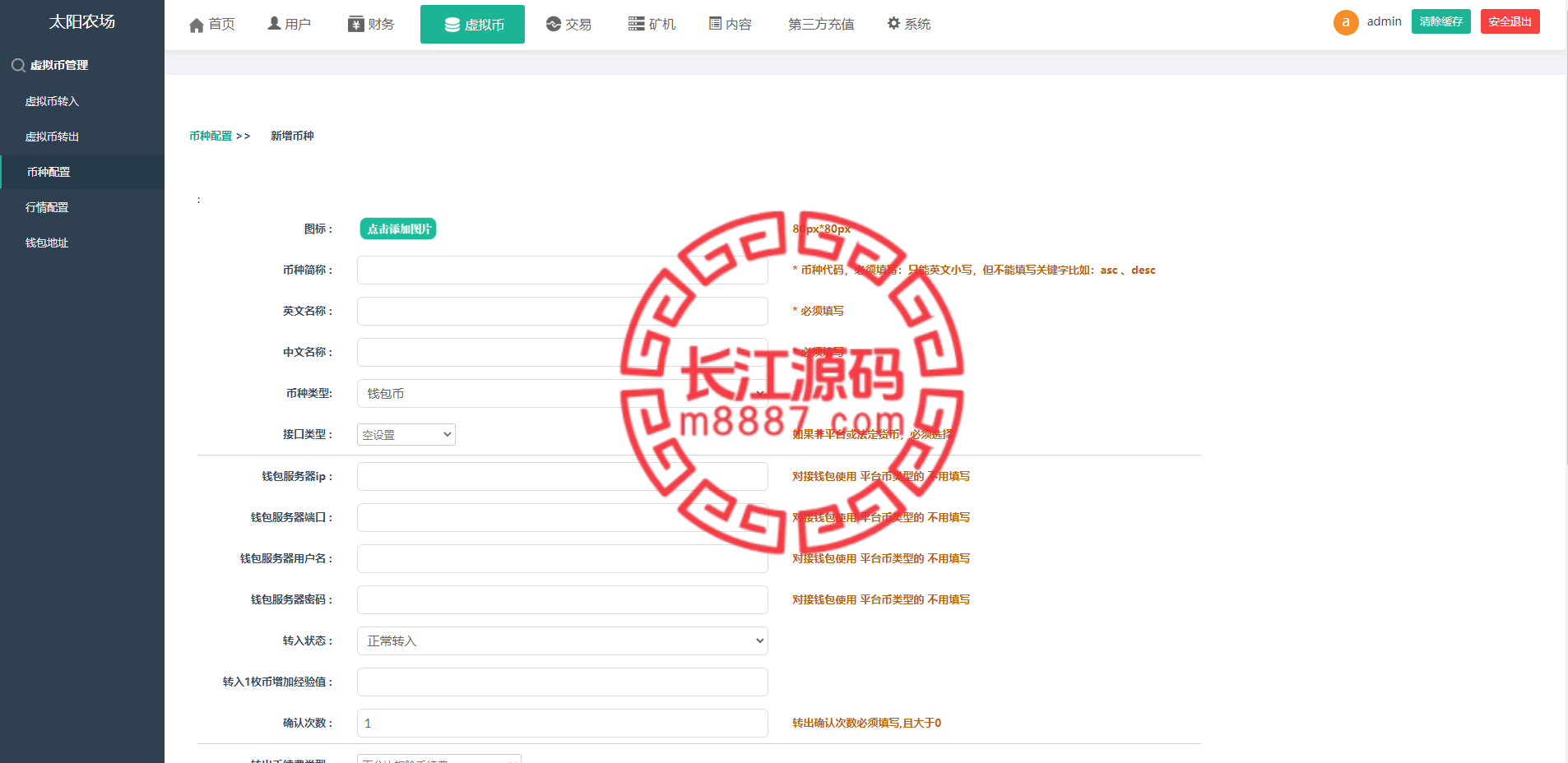
Task: Focus the 钱包服务器ip input field
Action: point(563,476)
